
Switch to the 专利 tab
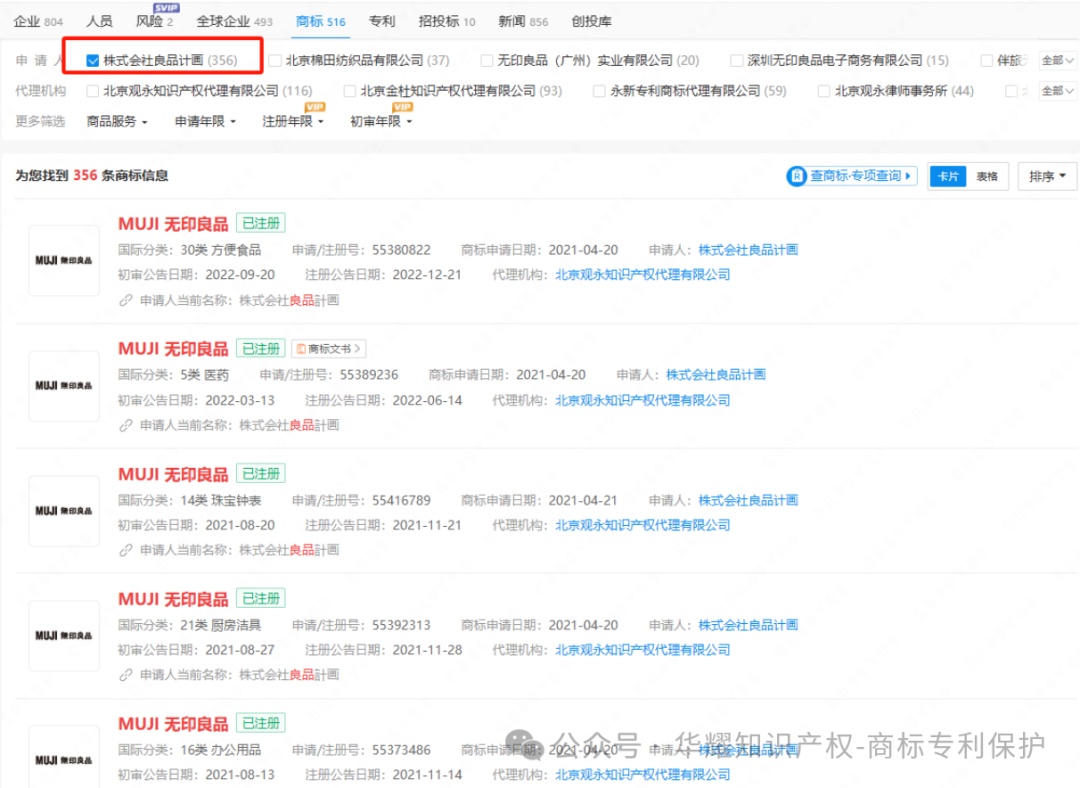point(382,21)
